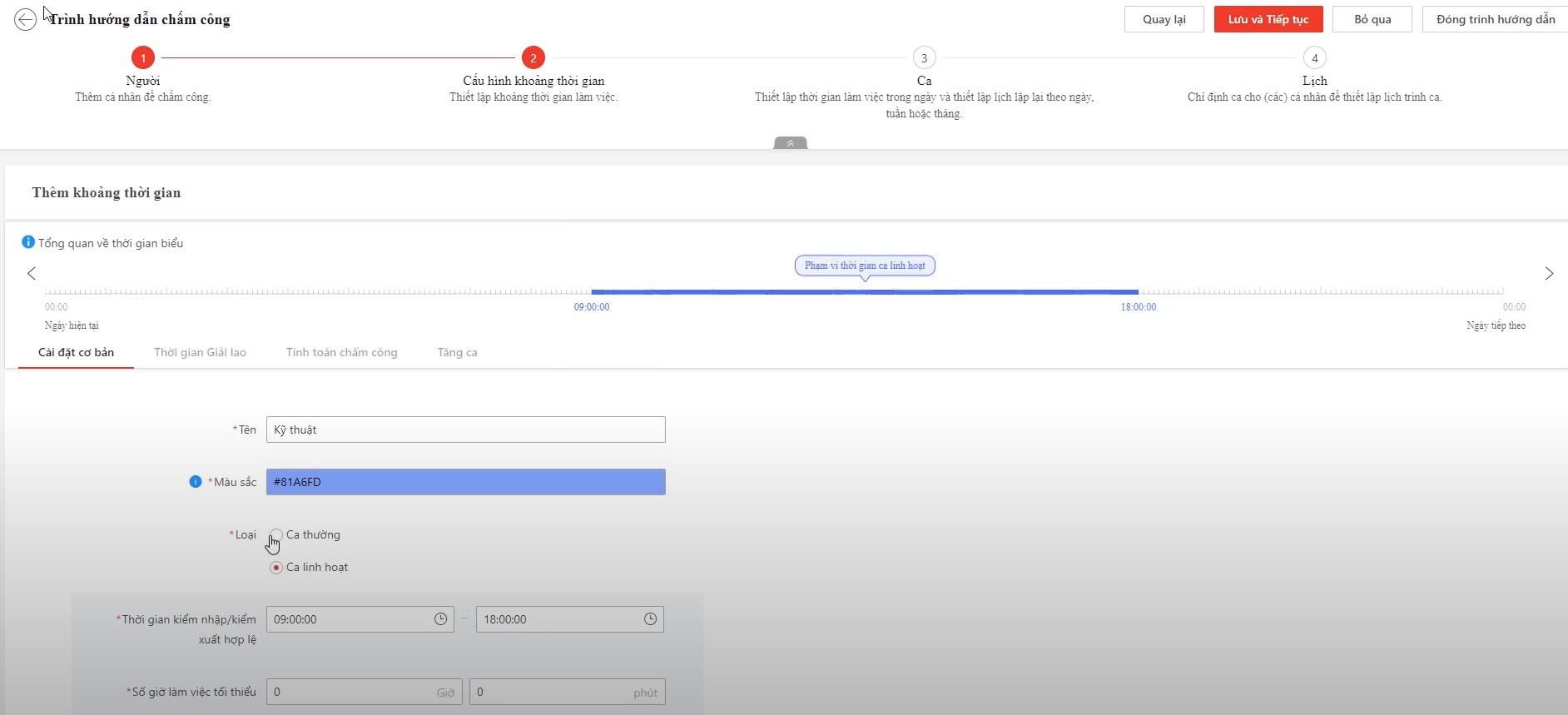Click the Quay lại button
1568x715 pixels.
1164,19
